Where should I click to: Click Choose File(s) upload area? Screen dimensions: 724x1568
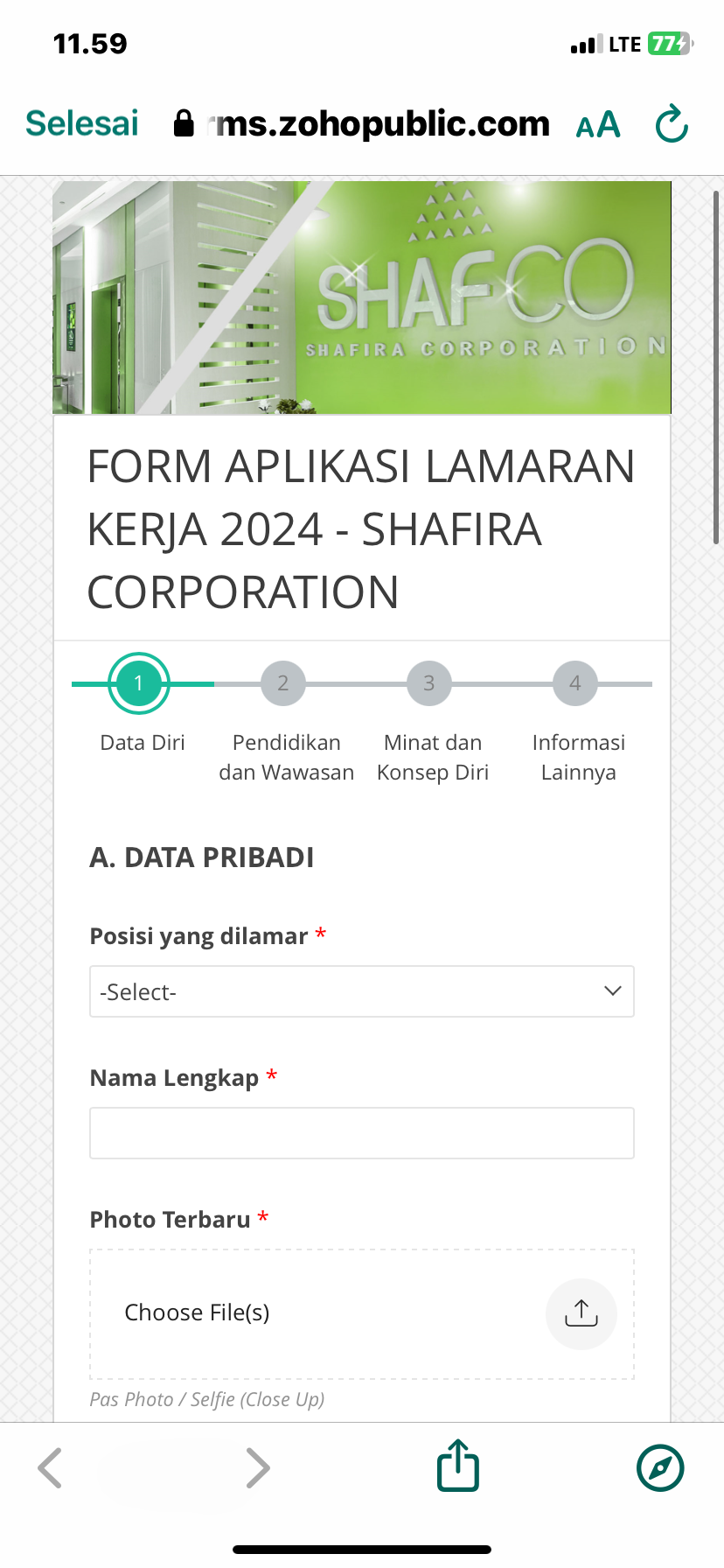(x=198, y=1312)
